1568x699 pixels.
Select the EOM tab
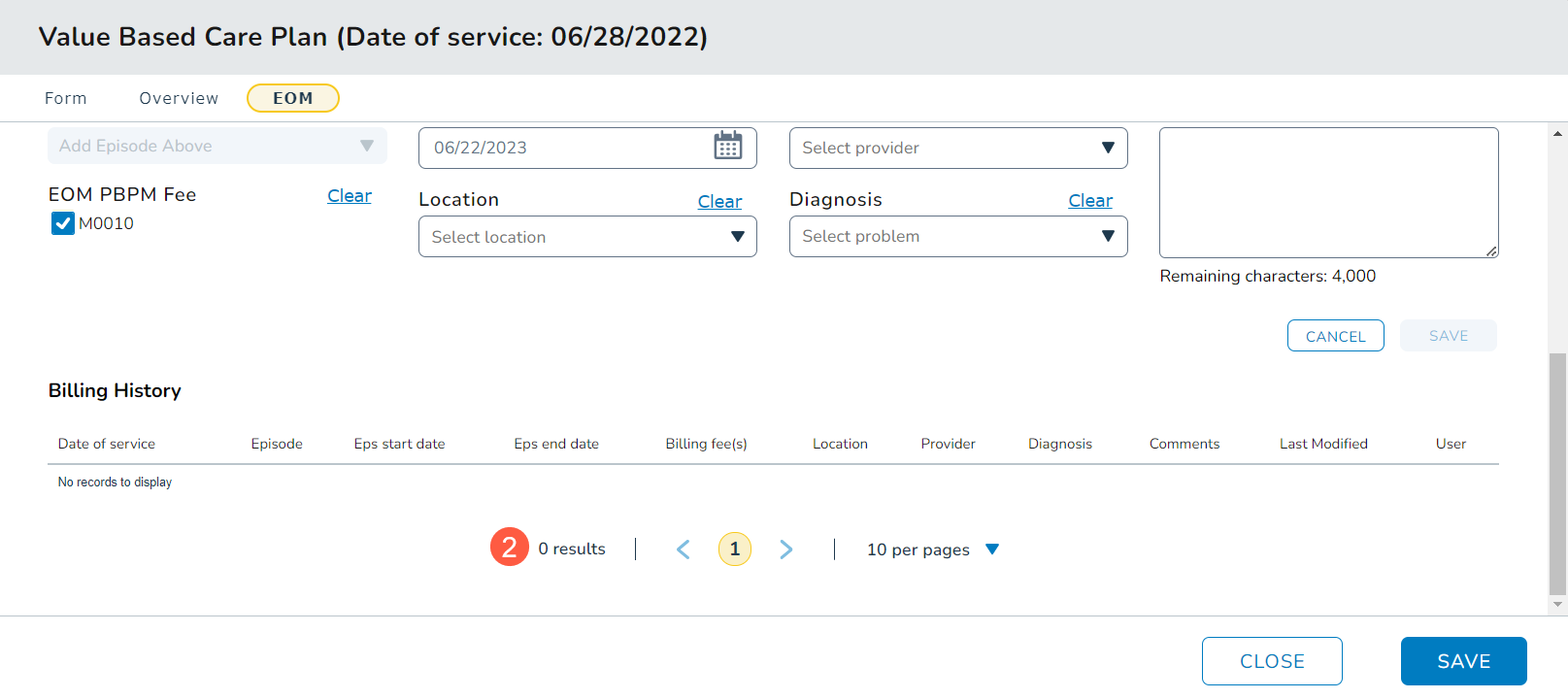(x=292, y=98)
